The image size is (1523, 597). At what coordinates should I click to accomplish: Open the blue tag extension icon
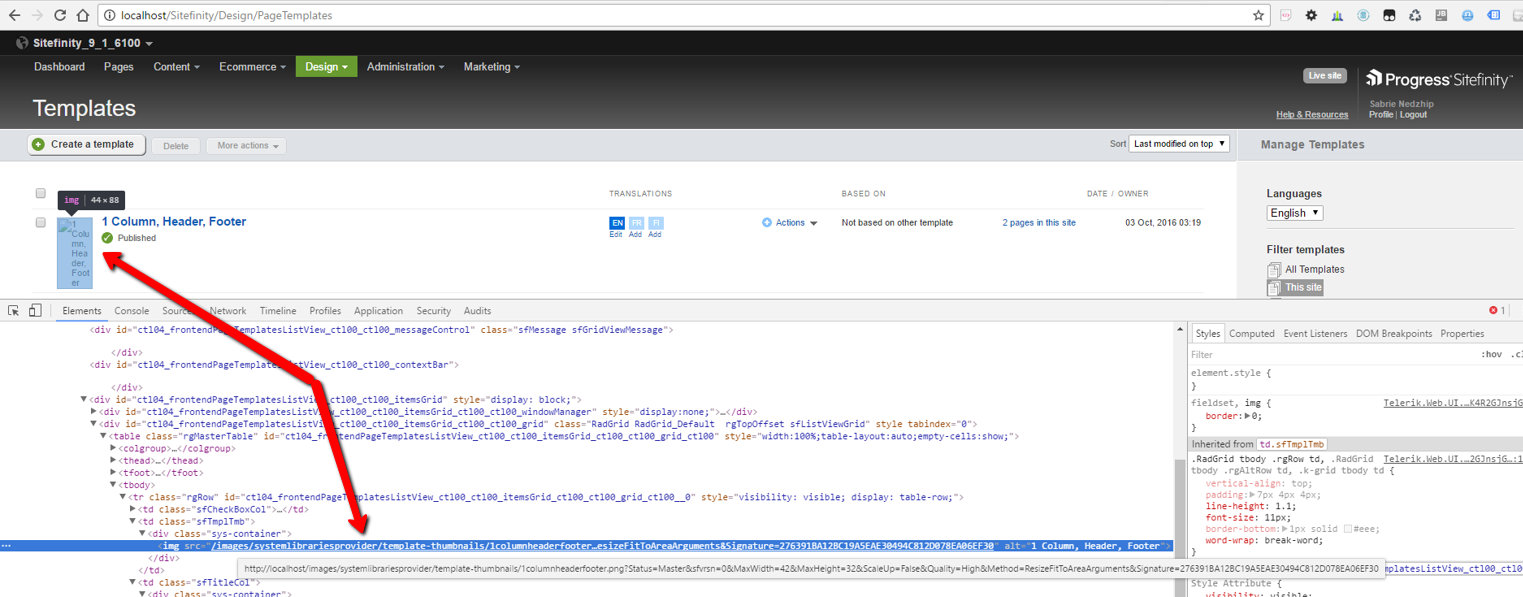pos(1493,15)
